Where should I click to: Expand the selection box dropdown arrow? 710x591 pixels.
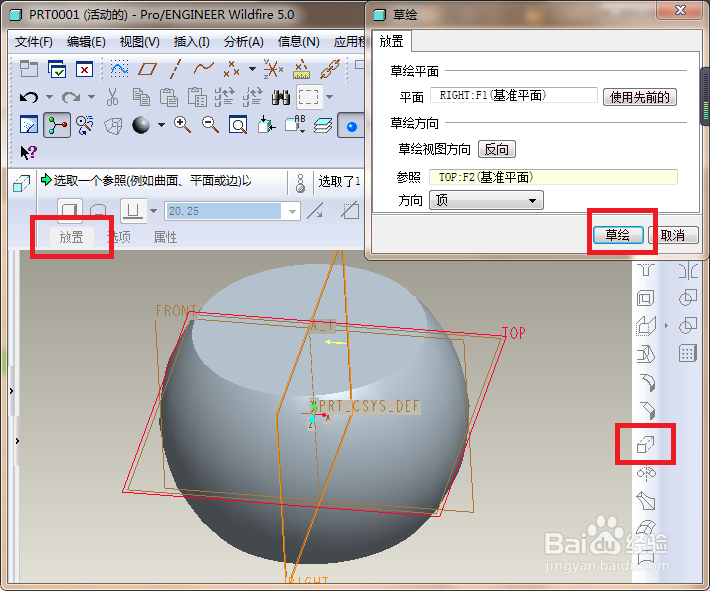[x=330, y=97]
